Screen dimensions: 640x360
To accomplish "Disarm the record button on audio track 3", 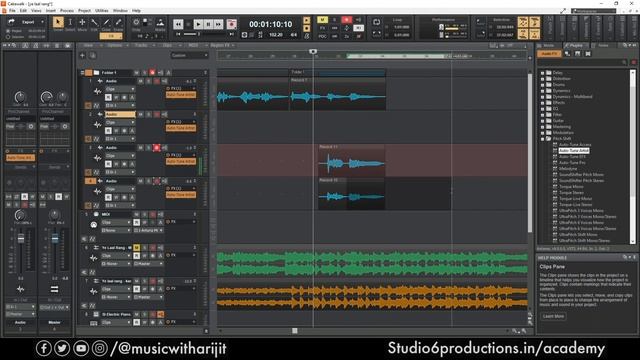I will tap(156, 147).
